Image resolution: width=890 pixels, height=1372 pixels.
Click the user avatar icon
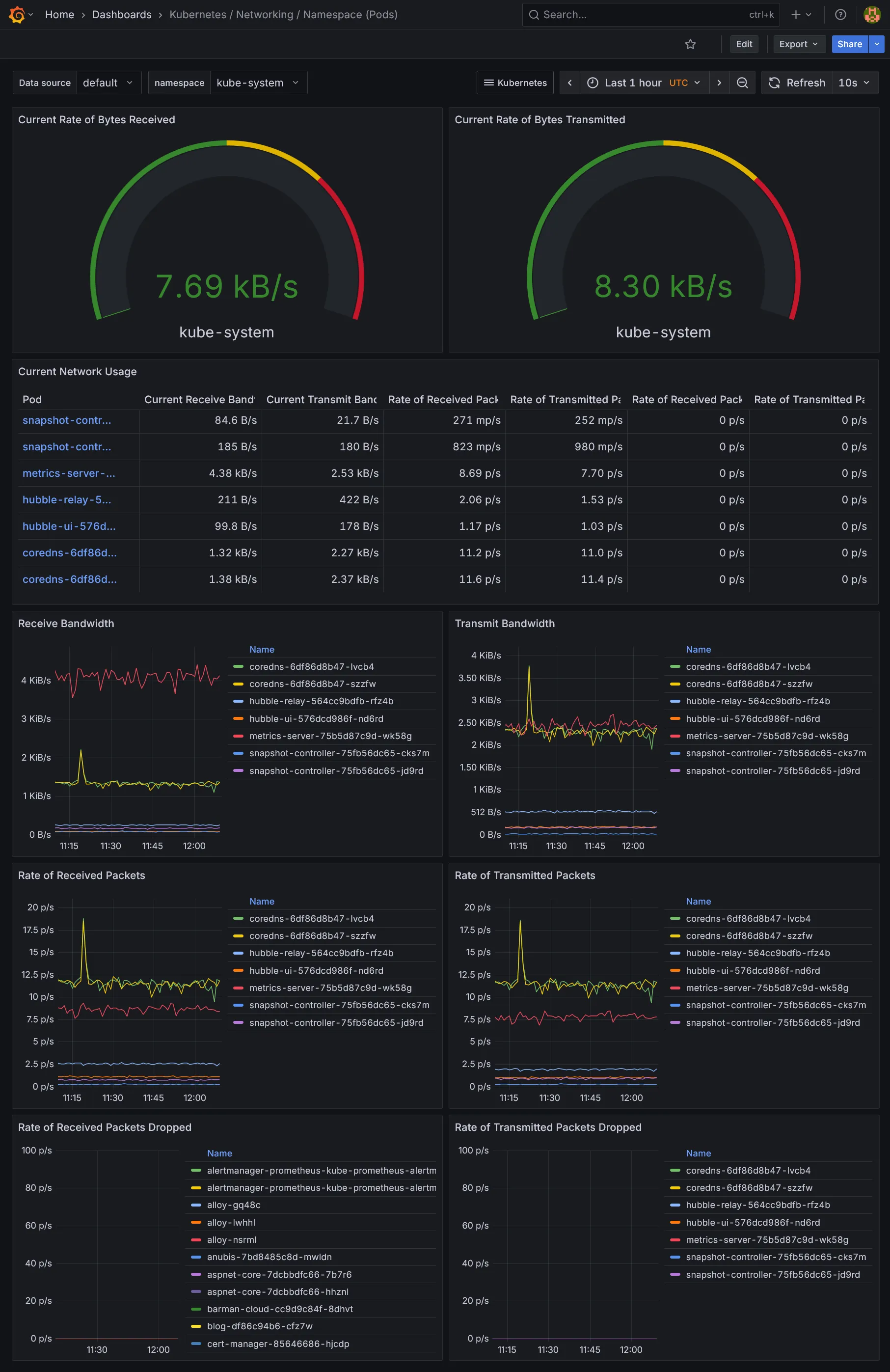871,14
